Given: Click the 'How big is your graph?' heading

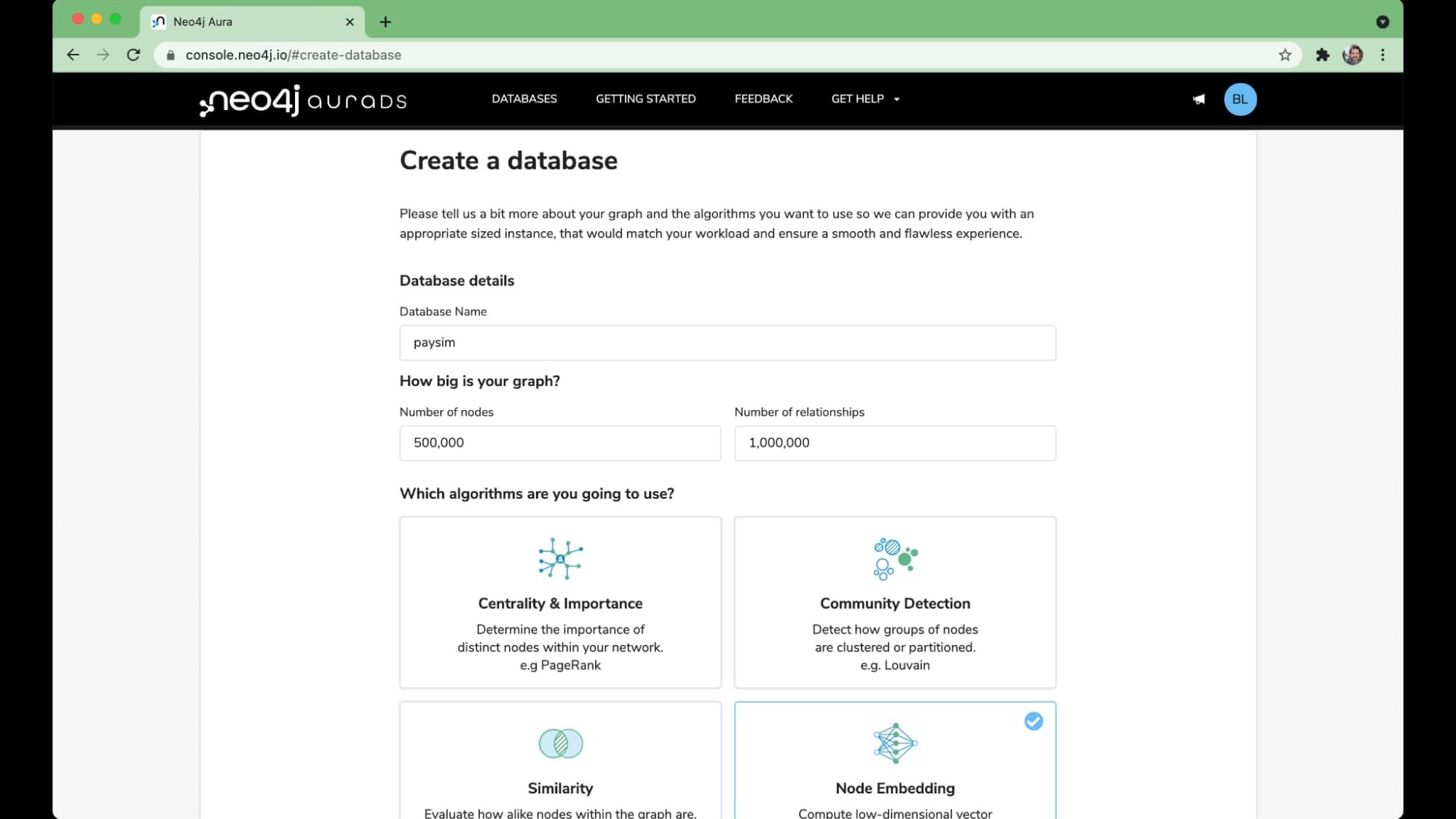Looking at the screenshot, I should click(x=479, y=381).
